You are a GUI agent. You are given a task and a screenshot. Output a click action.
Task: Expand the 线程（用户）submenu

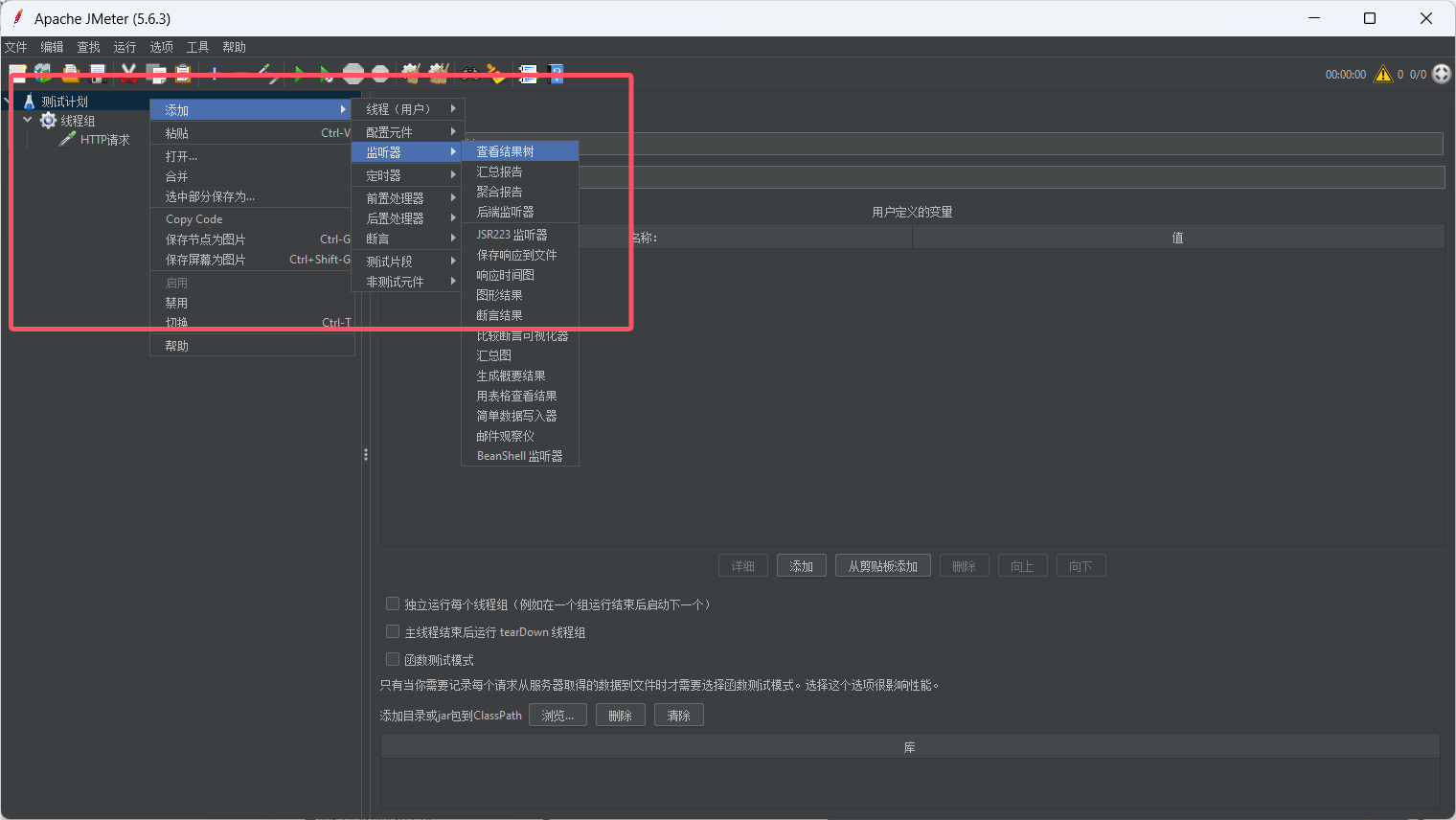pyautogui.click(x=408, y=109)
